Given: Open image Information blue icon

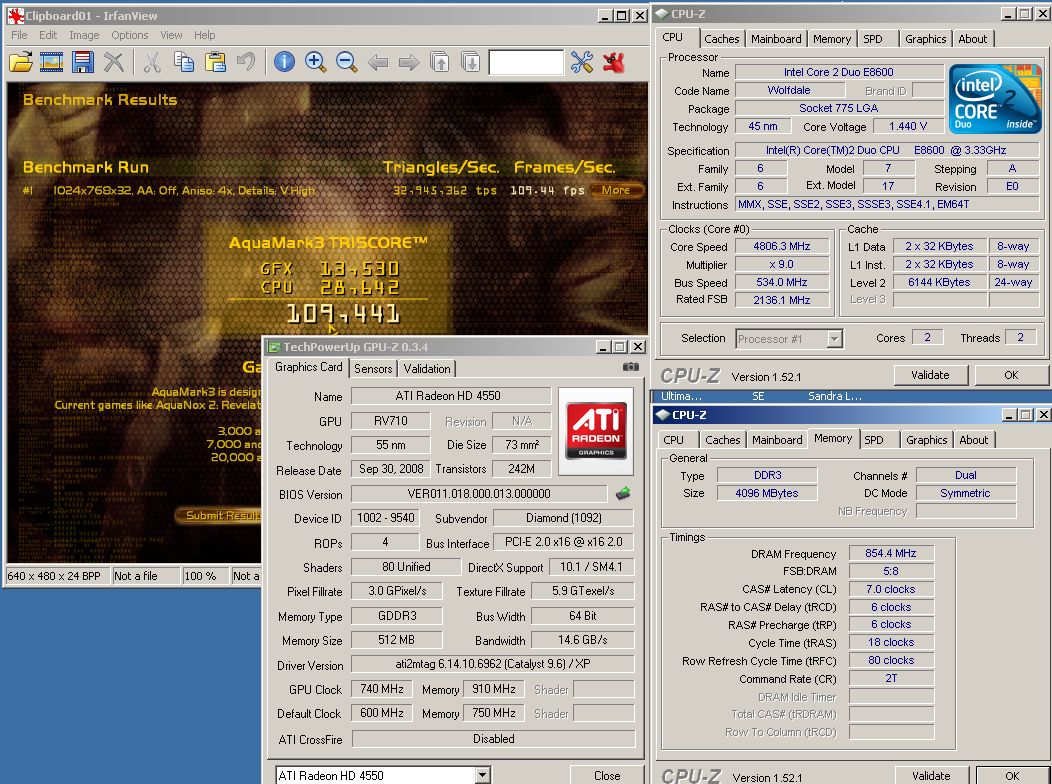Looking at the screenshot, I should [x=284, y=62].
